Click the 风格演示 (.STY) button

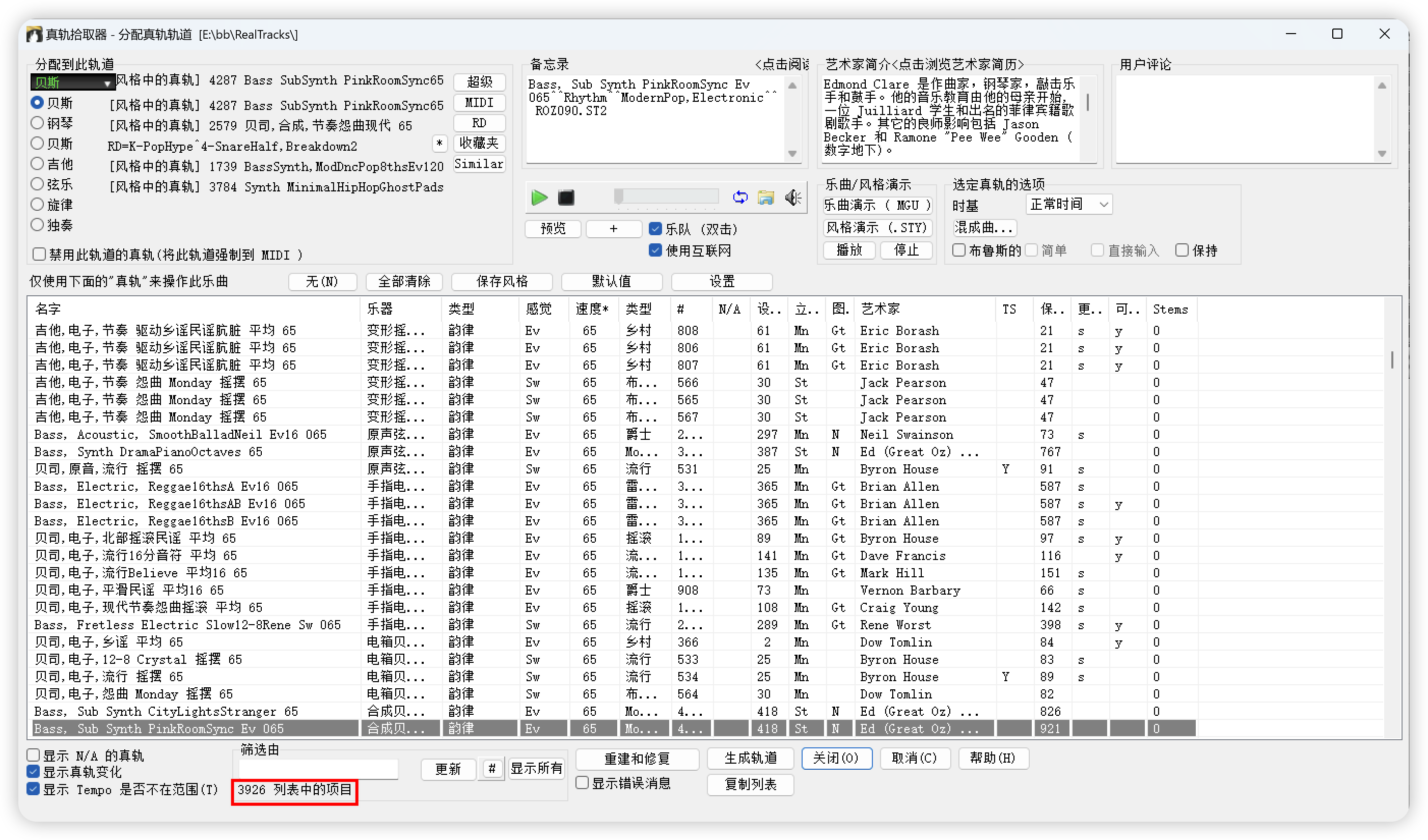click(x=877, y=228)
